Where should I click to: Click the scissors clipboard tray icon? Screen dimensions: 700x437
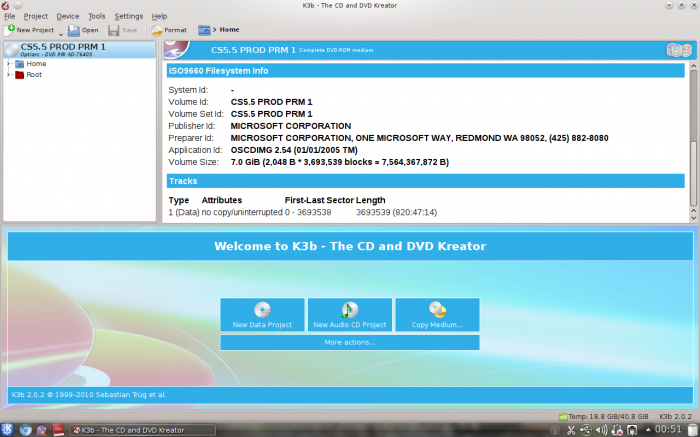571,430
